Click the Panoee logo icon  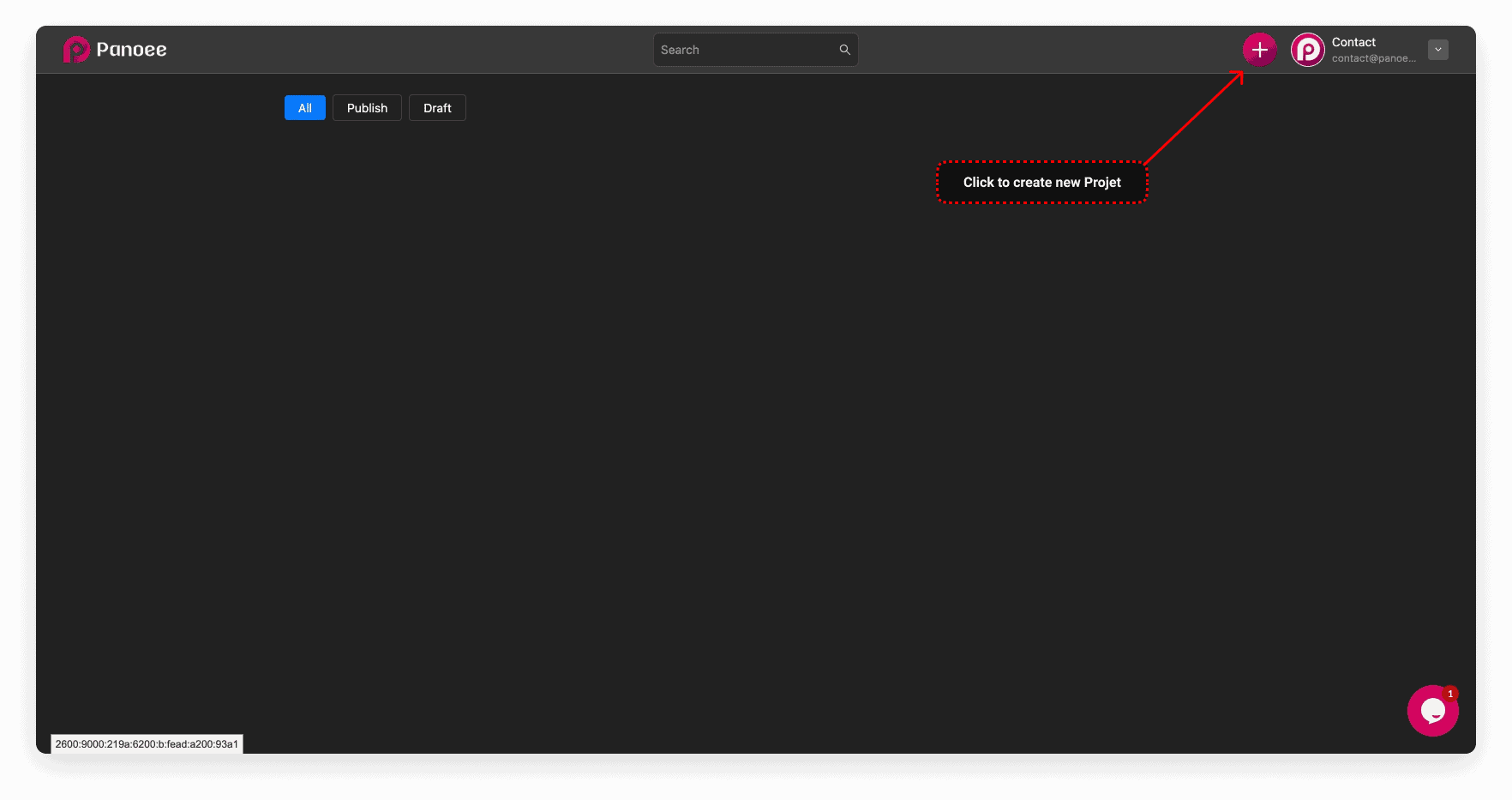tap(76, 50)
